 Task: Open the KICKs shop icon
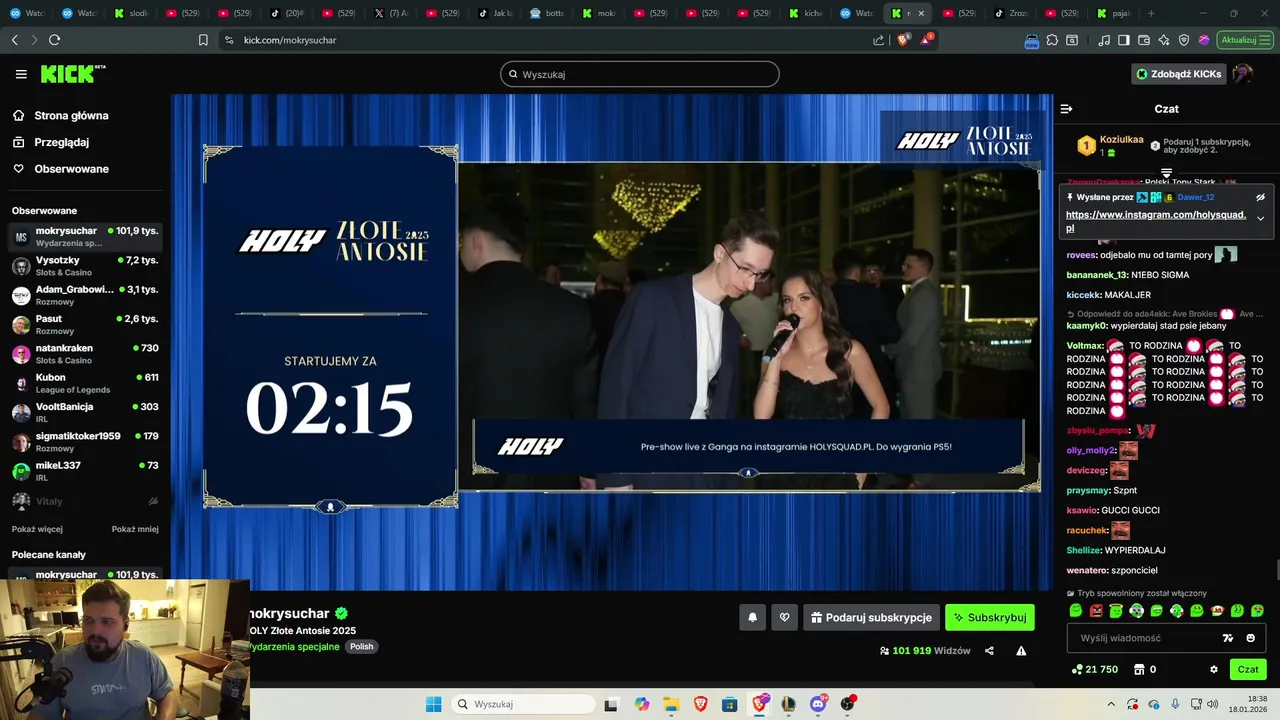(1138, 669)
